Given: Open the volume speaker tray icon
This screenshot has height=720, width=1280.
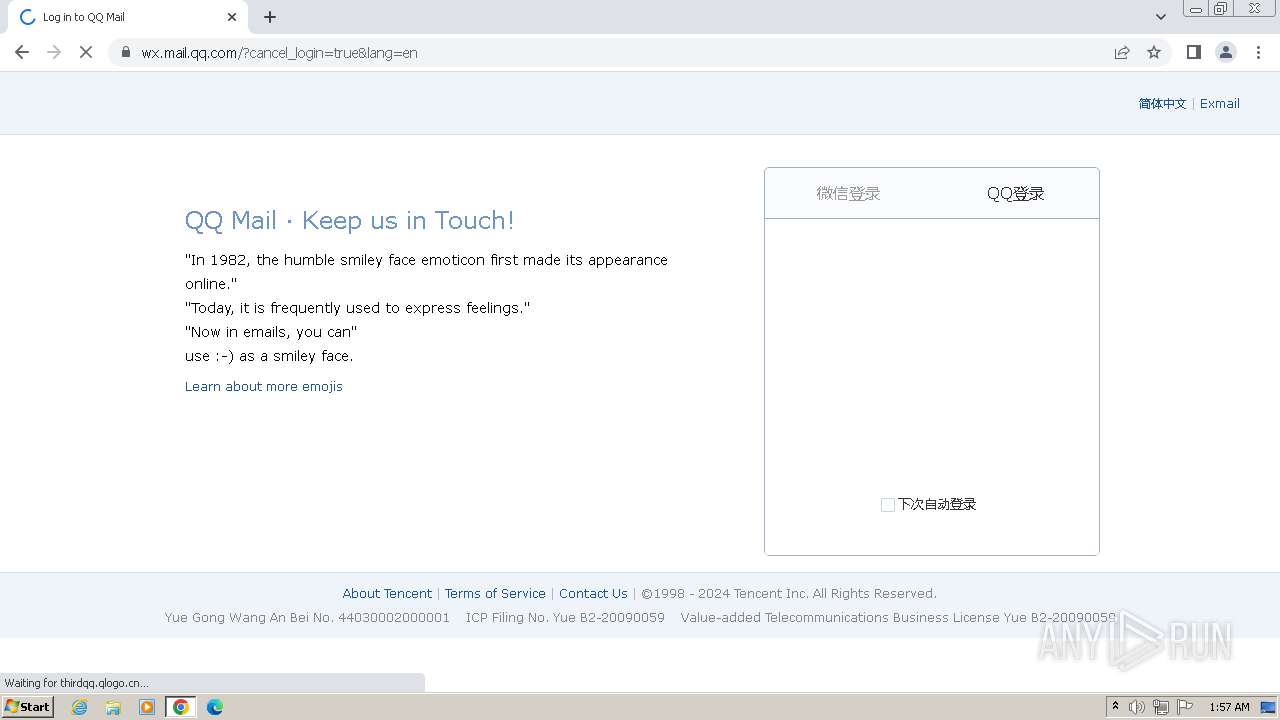Looking at the screenshot, I should click(x=1137, y=707).
